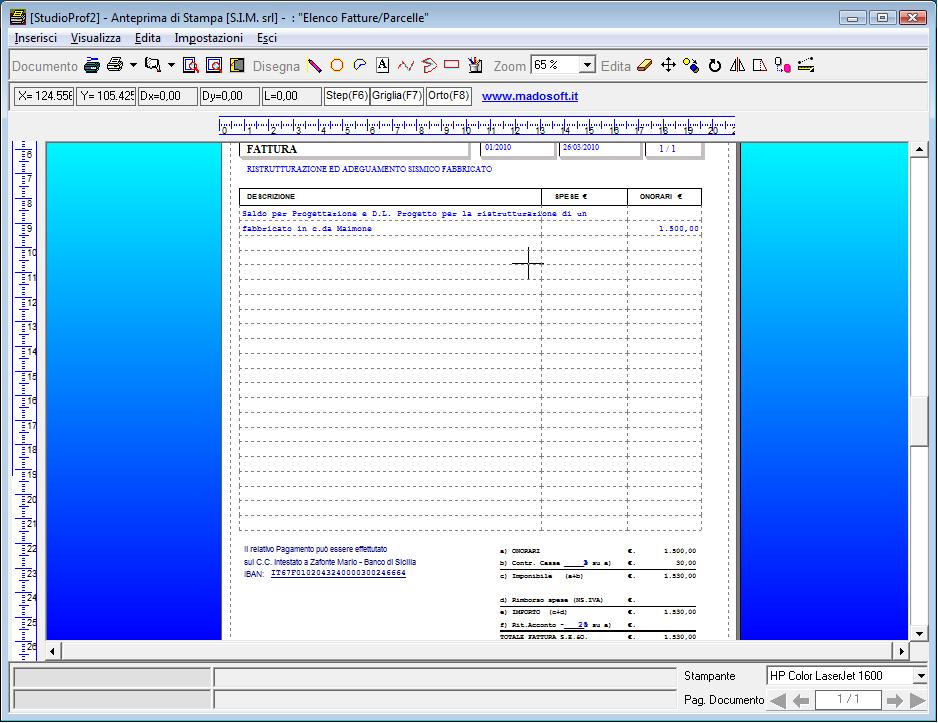Open the Edita menu

[147, 38]
